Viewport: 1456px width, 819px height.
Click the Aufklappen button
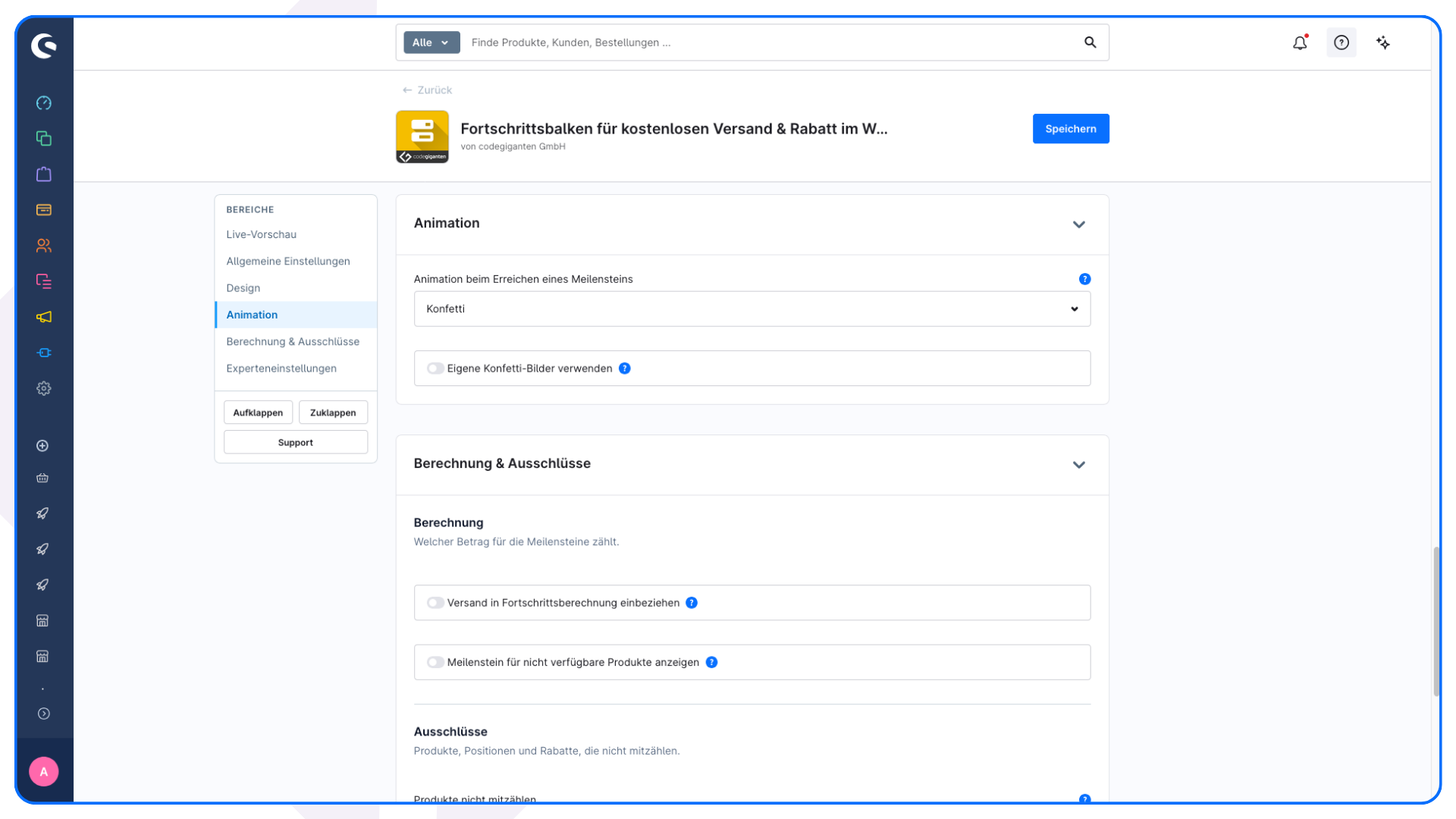(258, 413)
